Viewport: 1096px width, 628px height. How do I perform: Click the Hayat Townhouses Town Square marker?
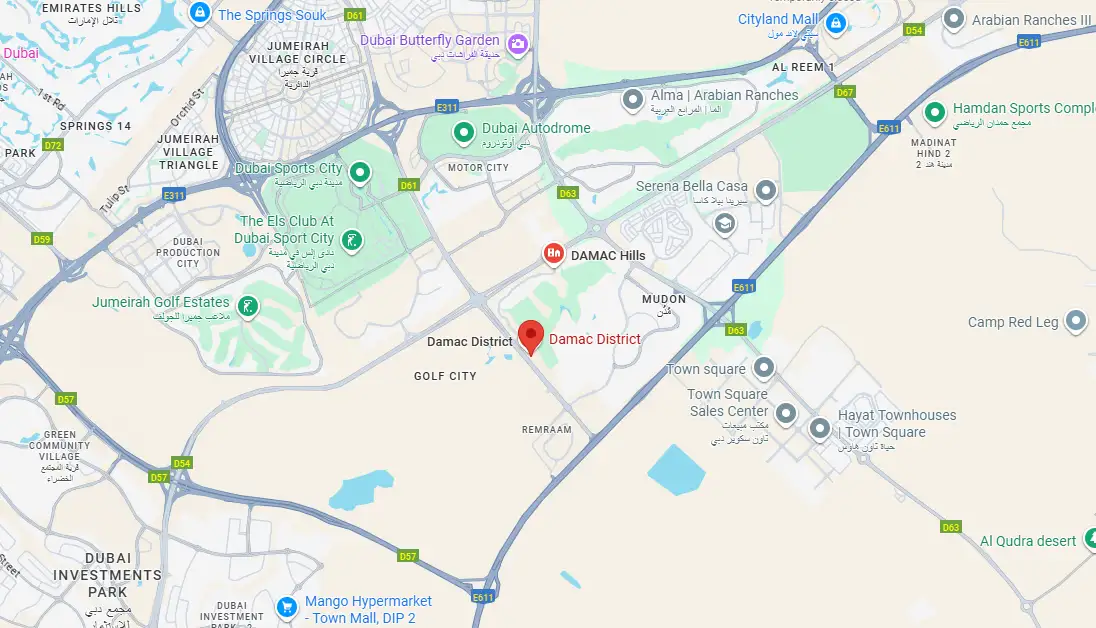[820, 428]
